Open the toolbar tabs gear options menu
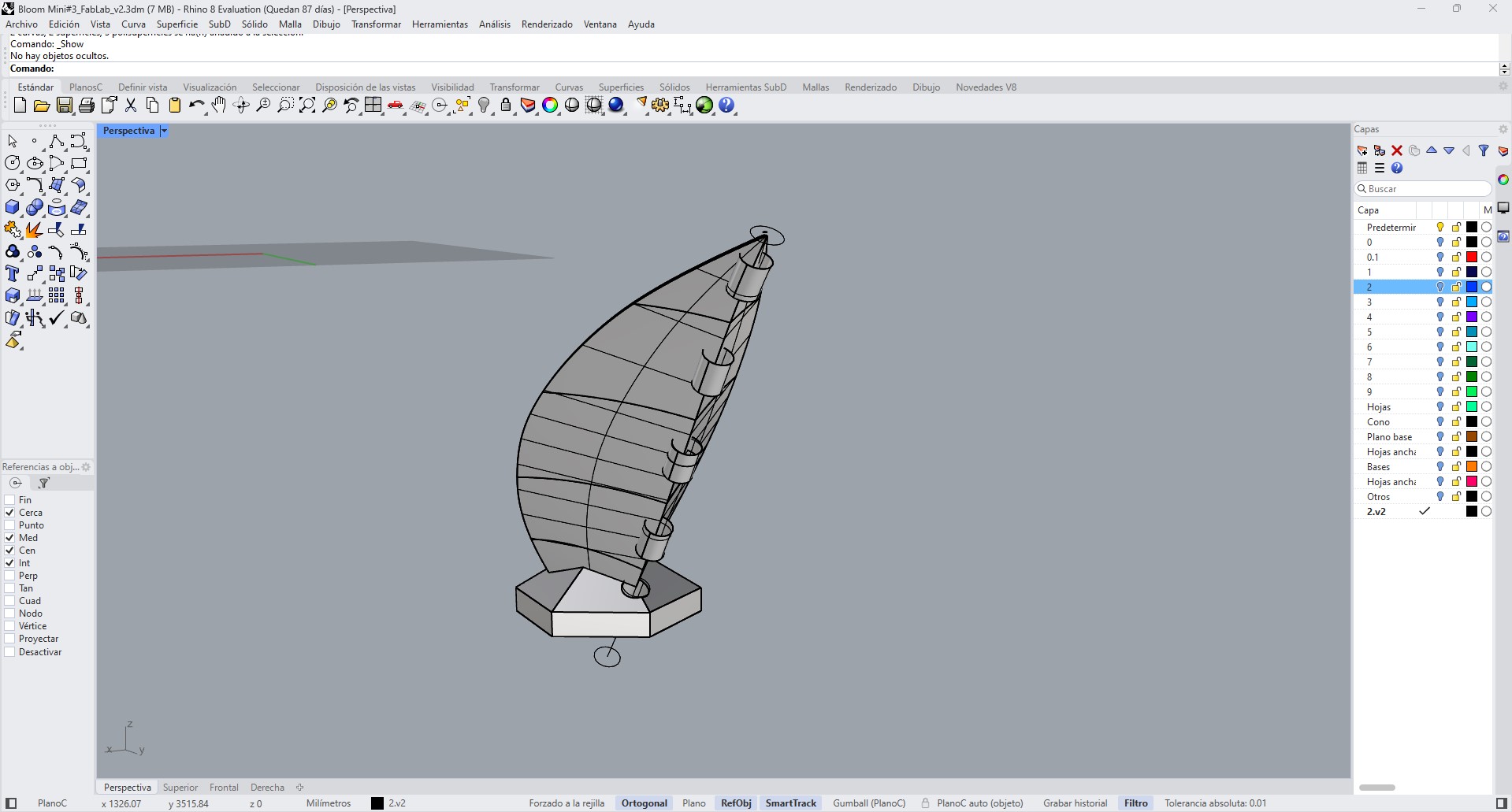This screenshot has width=1512, height=812. pyautogui.click(x=1503, y=87)
